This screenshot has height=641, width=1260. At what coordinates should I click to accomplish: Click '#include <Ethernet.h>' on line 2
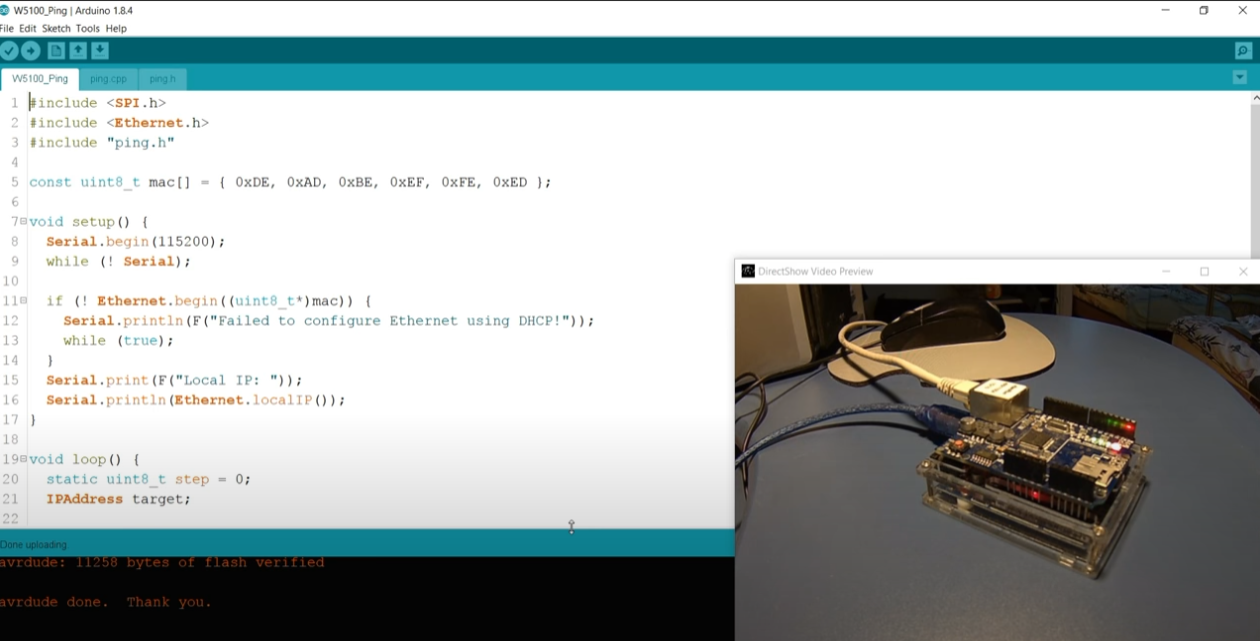(119, 123)
